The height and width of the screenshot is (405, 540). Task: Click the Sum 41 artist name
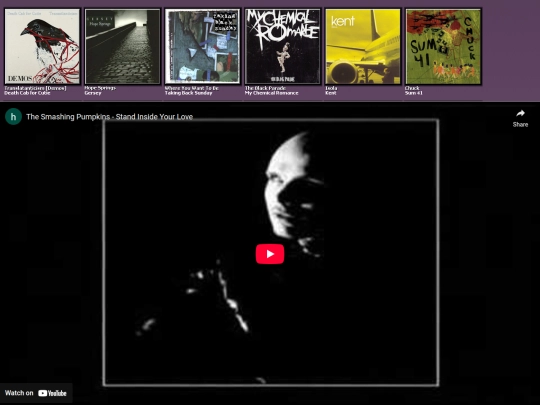[x=414, y=93]
